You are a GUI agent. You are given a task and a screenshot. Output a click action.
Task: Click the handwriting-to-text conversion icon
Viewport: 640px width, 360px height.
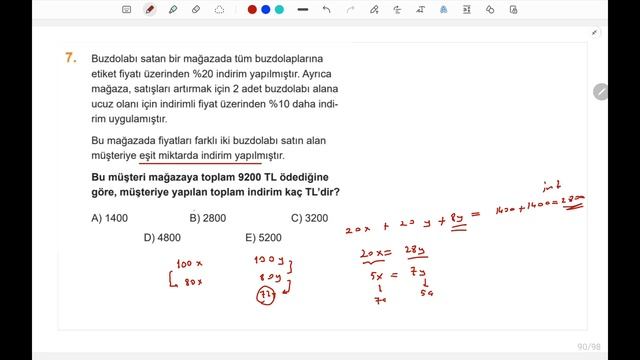pos(420,9)
